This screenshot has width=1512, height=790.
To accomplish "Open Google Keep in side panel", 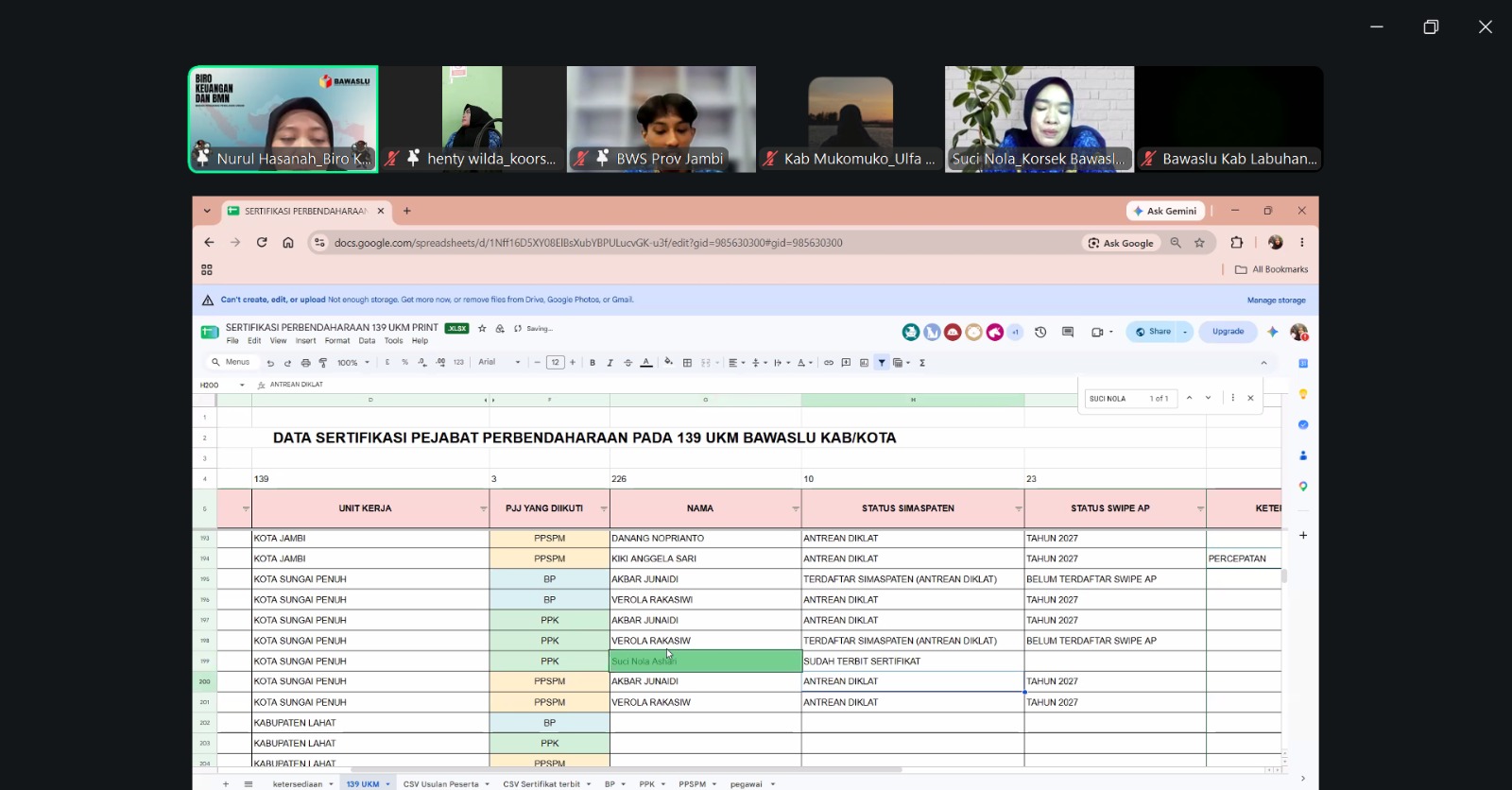I will (1303, 394).
